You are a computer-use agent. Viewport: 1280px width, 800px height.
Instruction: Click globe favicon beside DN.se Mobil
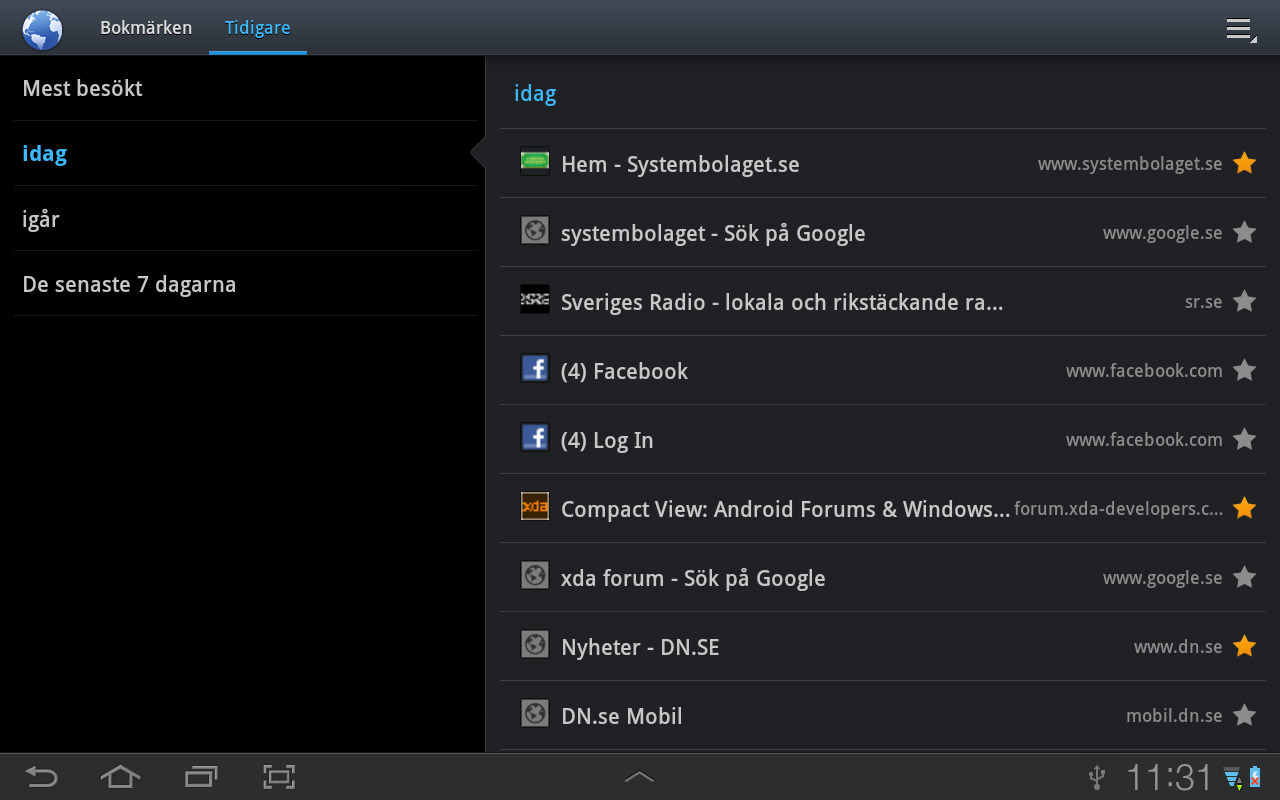point(535,713)
